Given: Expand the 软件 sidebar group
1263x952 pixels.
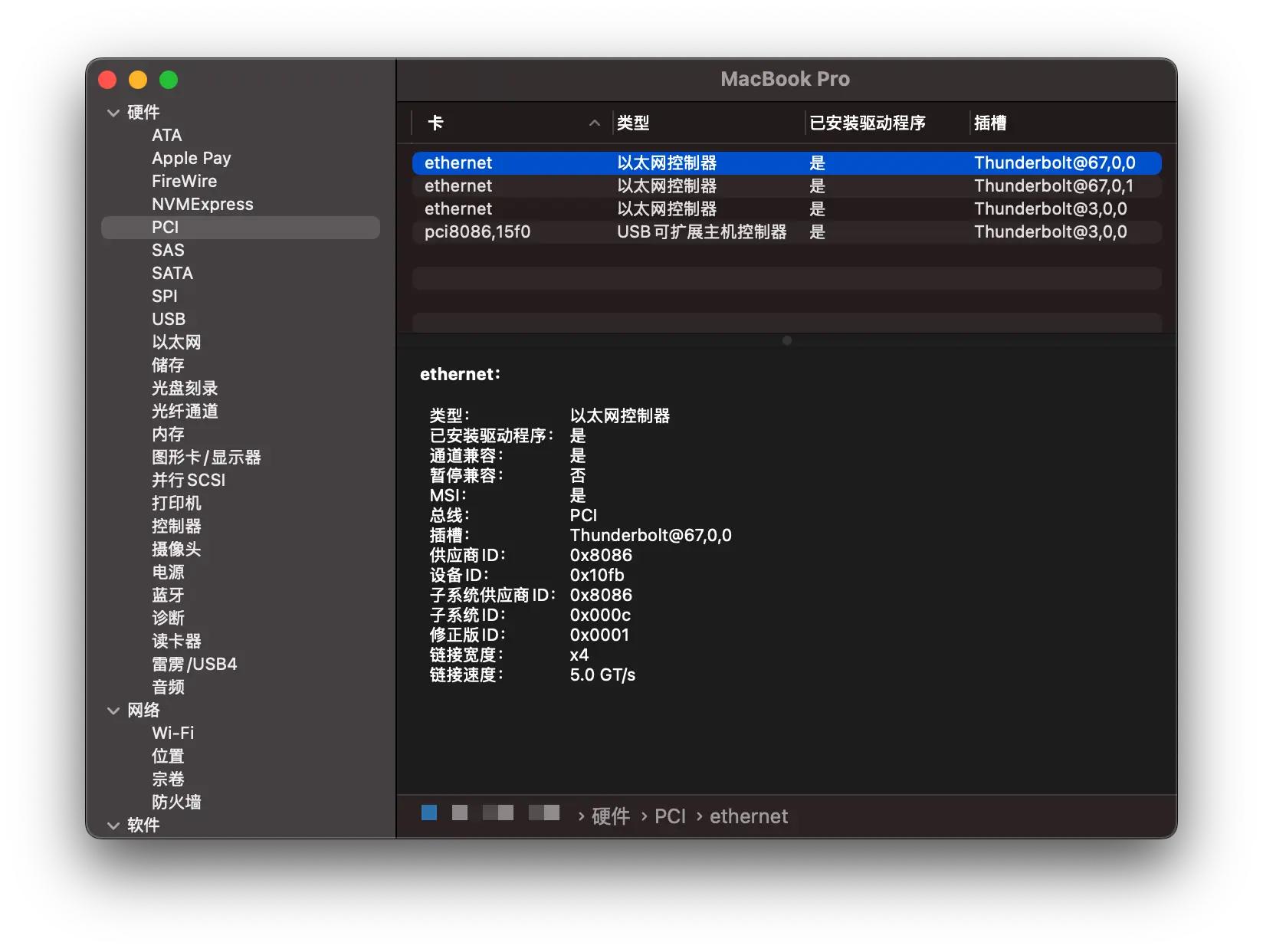Looking at the screenshot, I should click(113, 826).
